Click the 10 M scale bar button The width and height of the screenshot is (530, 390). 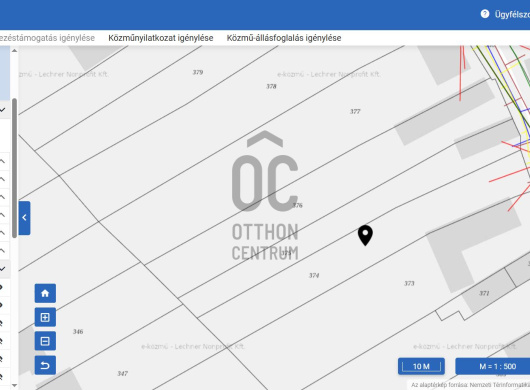point(421,366)
